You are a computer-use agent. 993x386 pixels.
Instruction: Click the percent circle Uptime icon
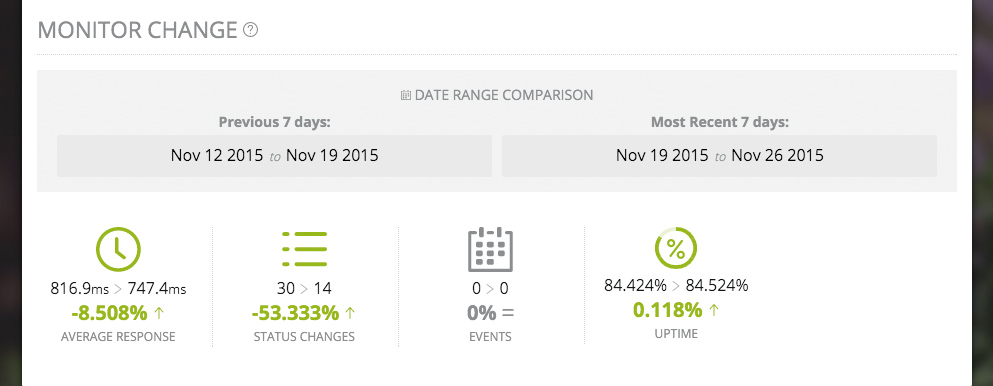676,248
